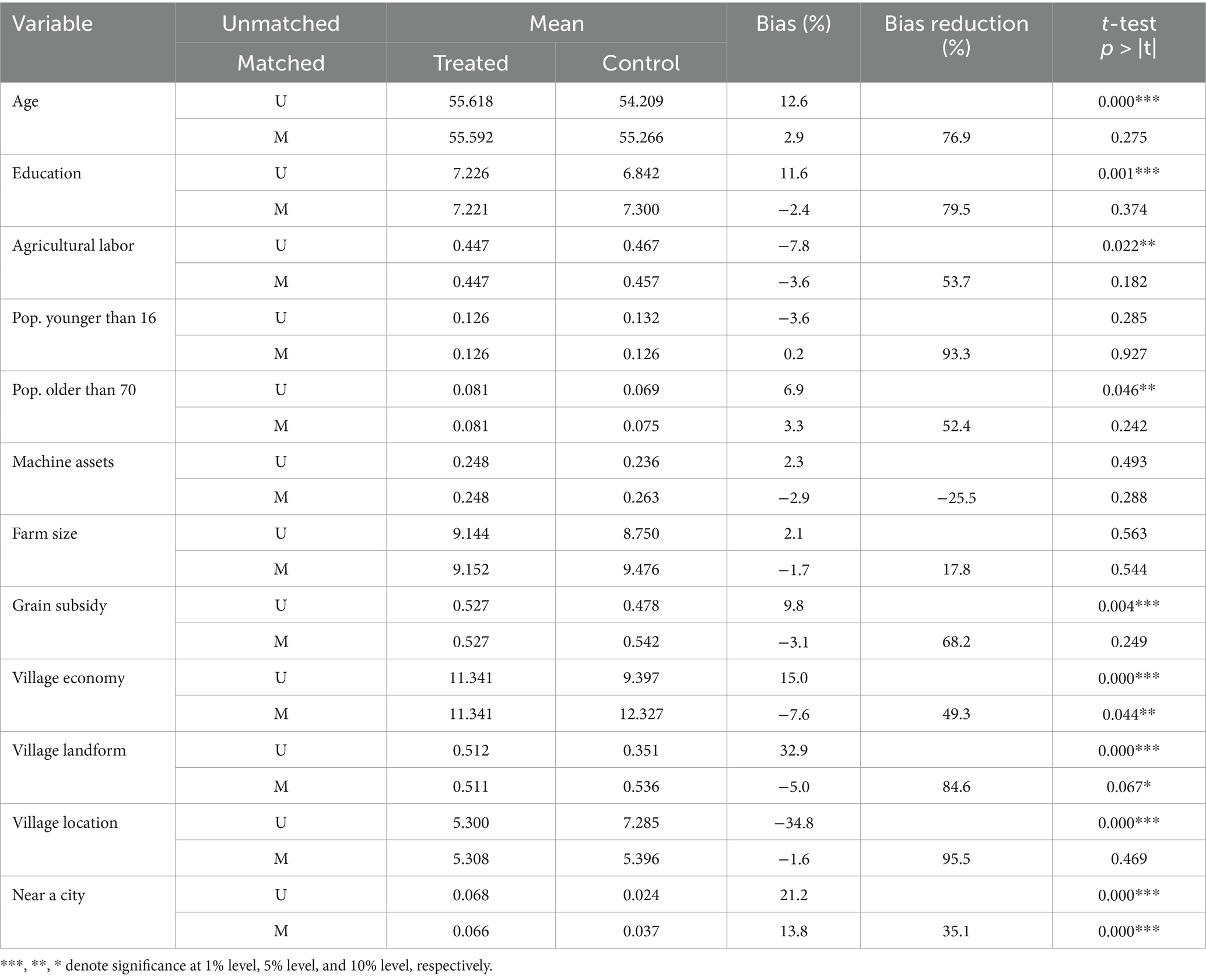Screen dimensions: 1206x980
Task: Select the Control sub-header cell
Action: 640,63
